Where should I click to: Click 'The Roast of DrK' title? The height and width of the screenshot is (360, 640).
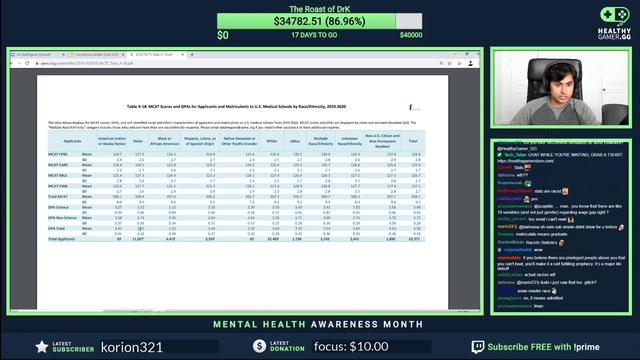pyautogui.click(x=320, y=9)
